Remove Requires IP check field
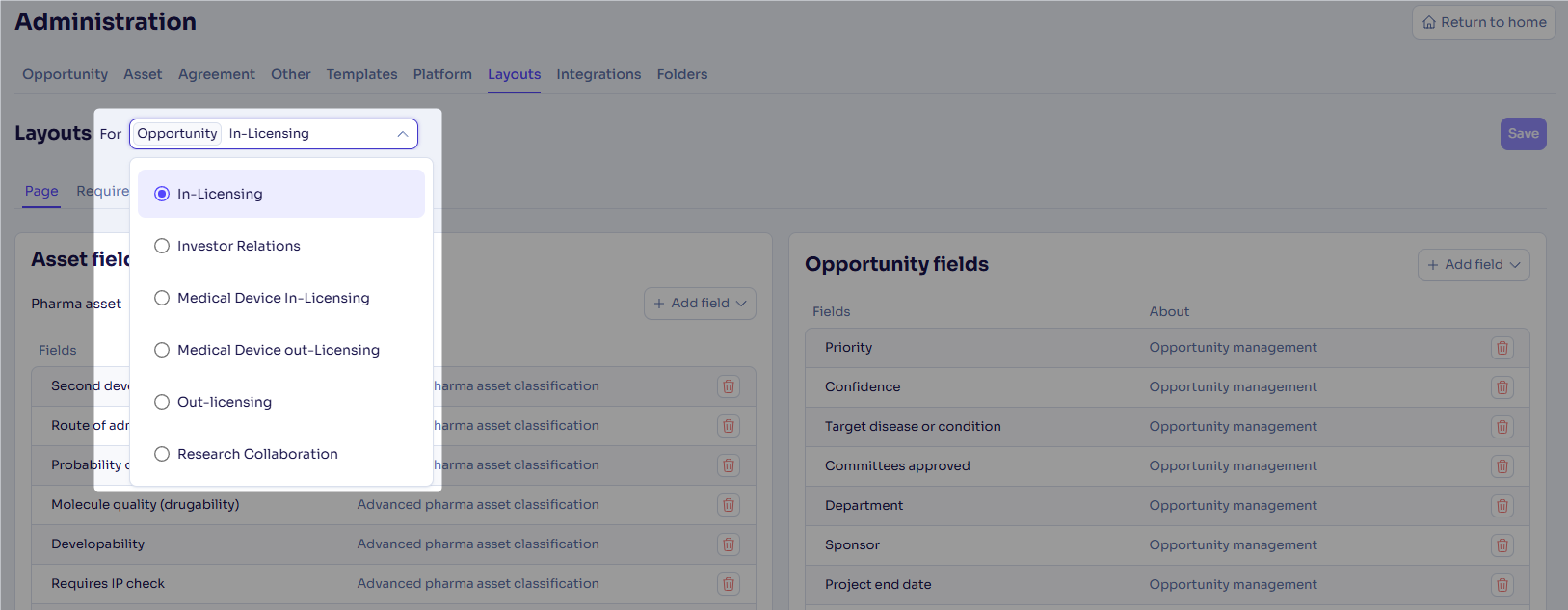1568x610 pixels. point(729,584)
